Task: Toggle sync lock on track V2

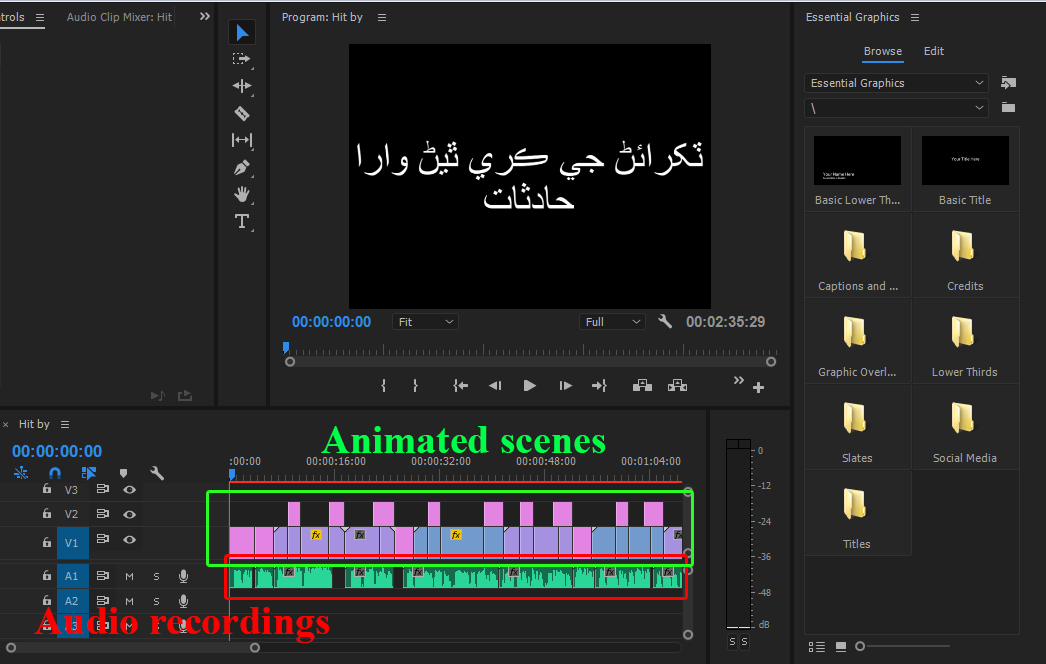Action: [x=102, y=514]
